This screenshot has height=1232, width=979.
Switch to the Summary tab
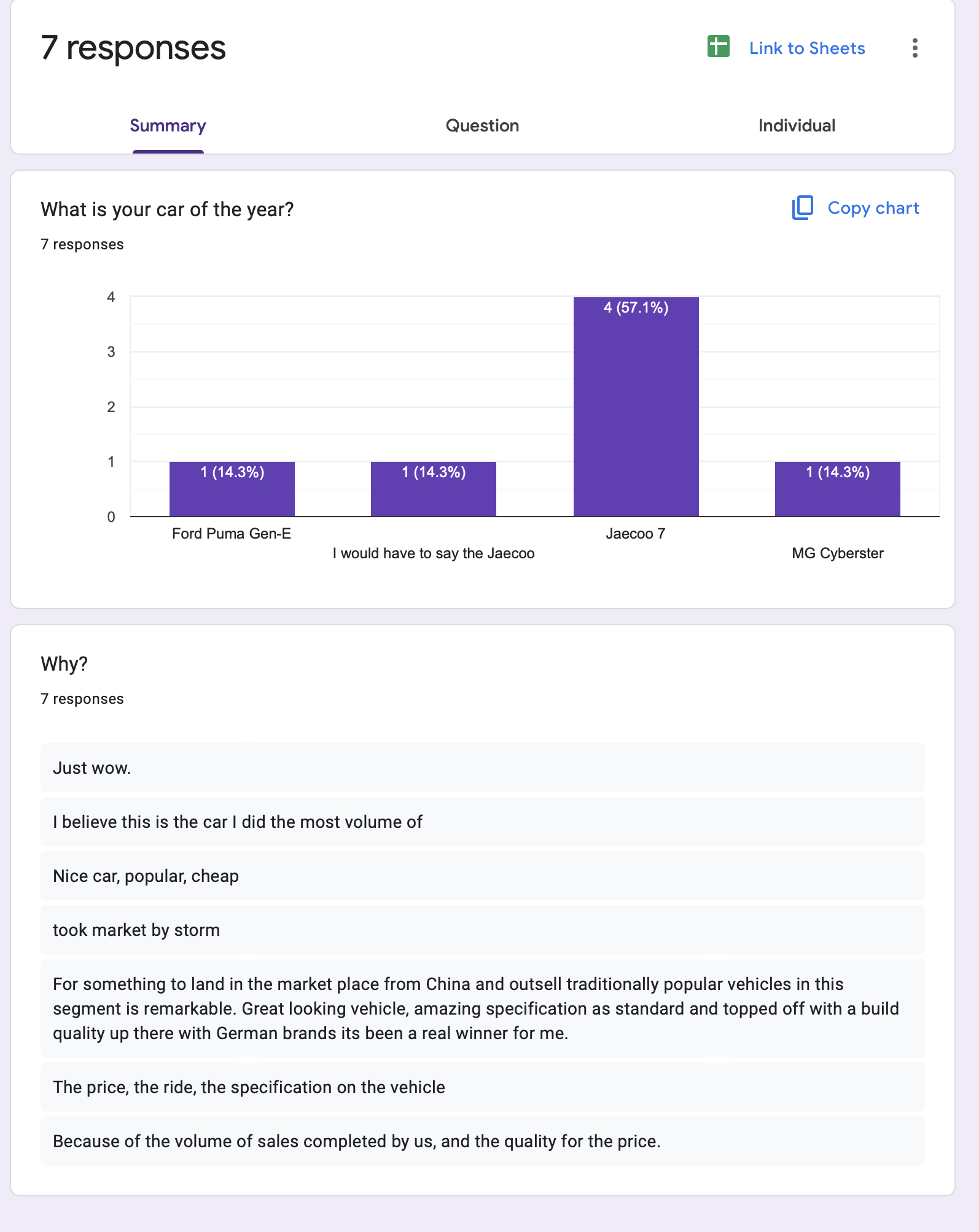[x=168, y=126]
